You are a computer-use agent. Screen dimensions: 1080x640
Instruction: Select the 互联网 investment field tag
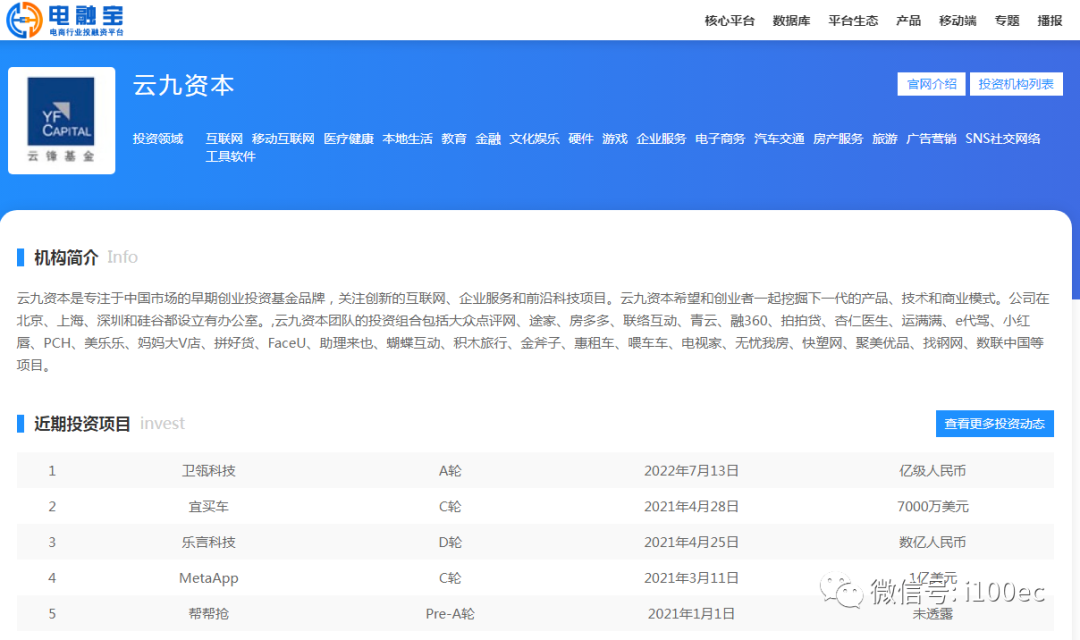tap(224, 139)
